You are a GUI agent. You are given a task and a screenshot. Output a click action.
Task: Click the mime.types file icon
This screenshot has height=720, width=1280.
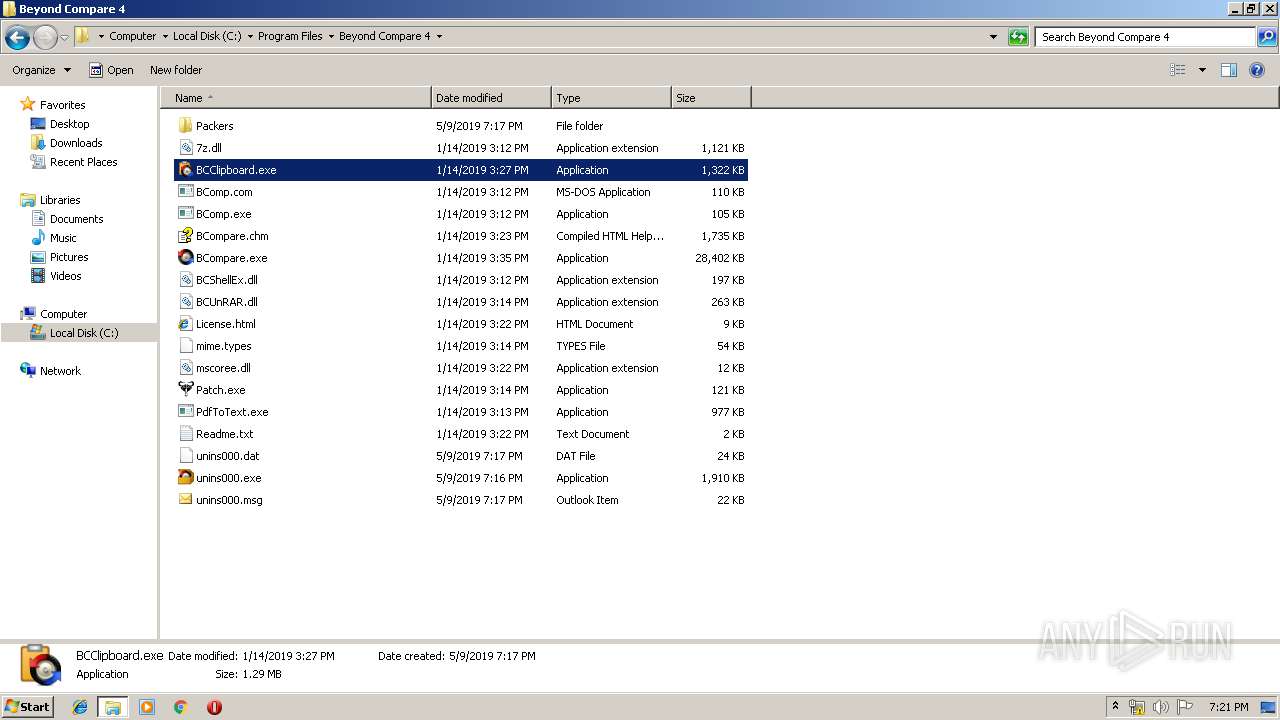[185, 345]
